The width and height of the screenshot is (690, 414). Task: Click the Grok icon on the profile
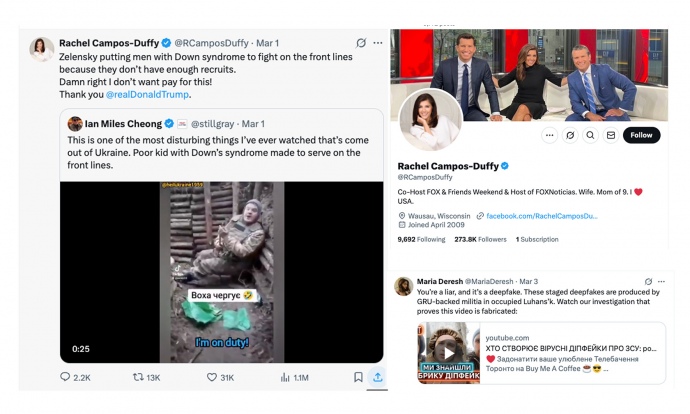point(571,135)
